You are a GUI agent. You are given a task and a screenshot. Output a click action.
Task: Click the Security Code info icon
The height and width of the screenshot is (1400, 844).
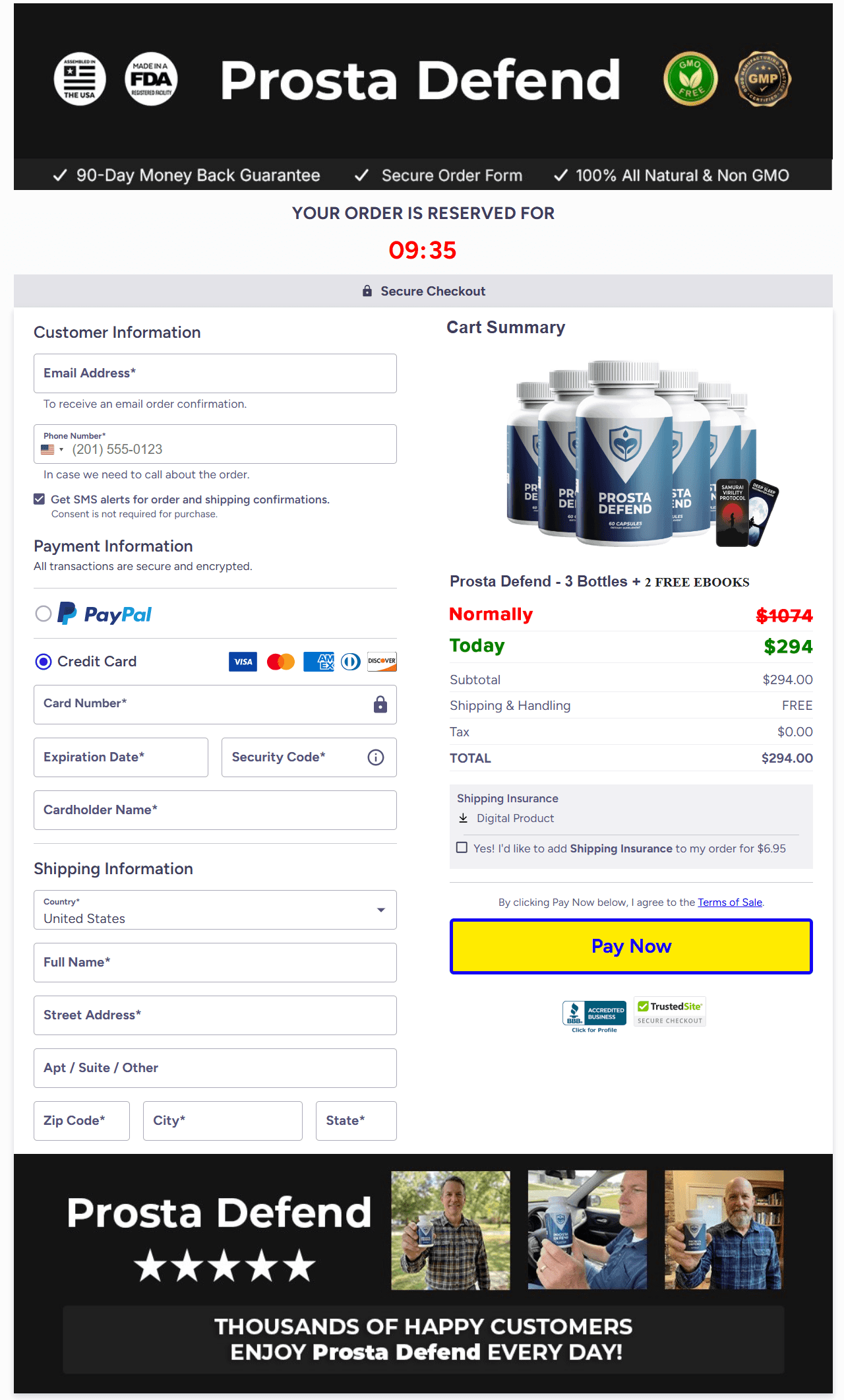pos(376,757)
